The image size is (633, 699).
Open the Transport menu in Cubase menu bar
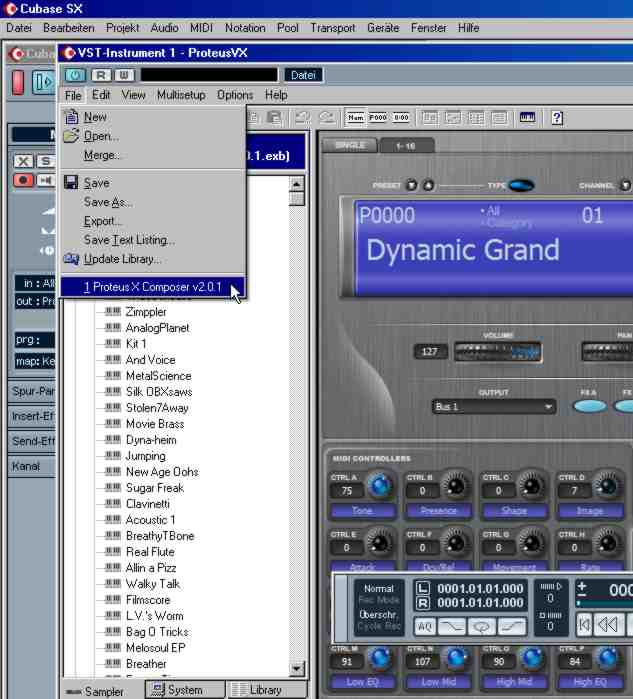pos(333,28)
